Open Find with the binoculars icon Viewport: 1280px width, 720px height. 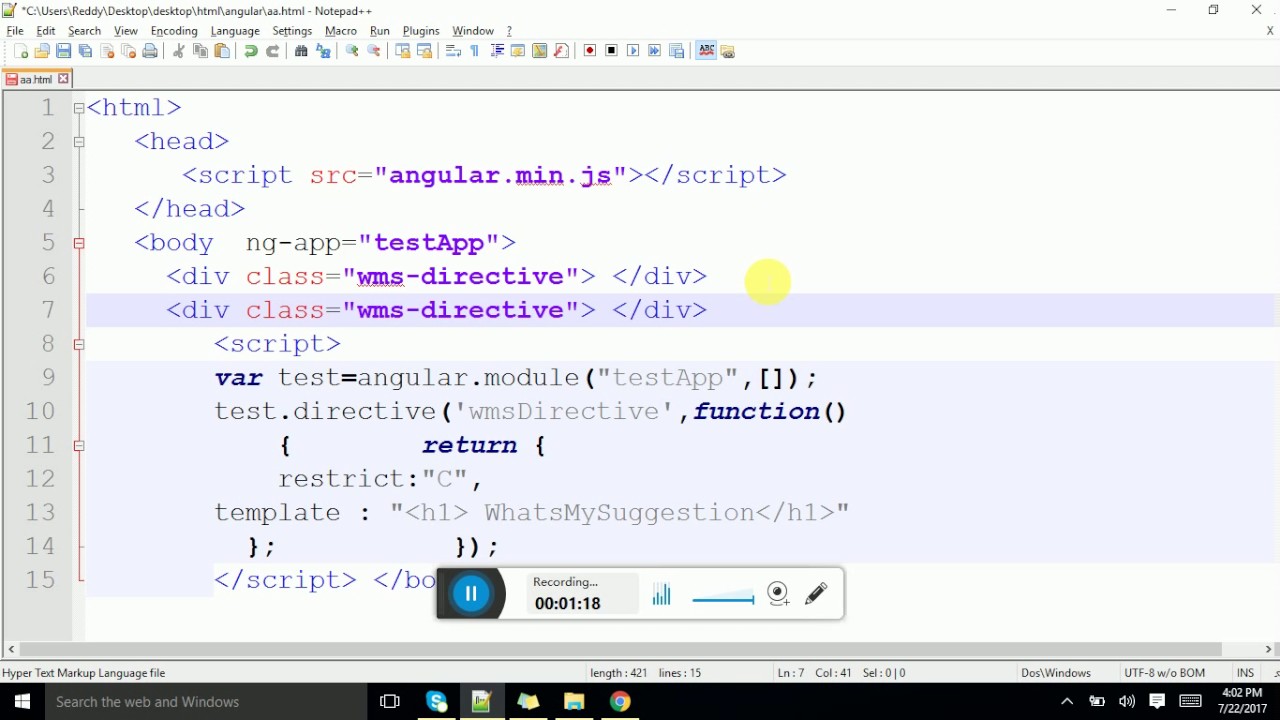click(301, 51)
